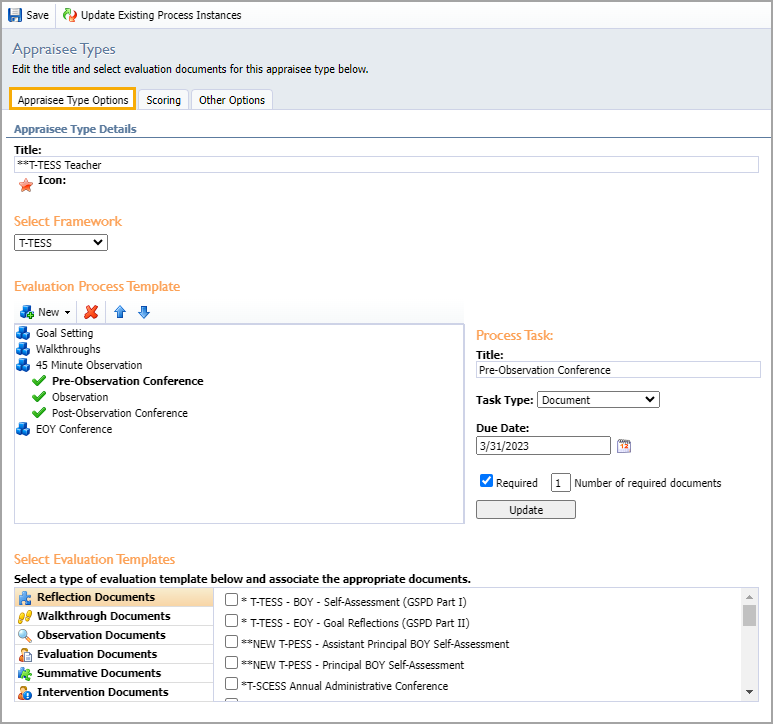The width and height of the screenshot is (773, 724).
Task: Click the Observation Documents magnifier icon
Action: [25, 635]
